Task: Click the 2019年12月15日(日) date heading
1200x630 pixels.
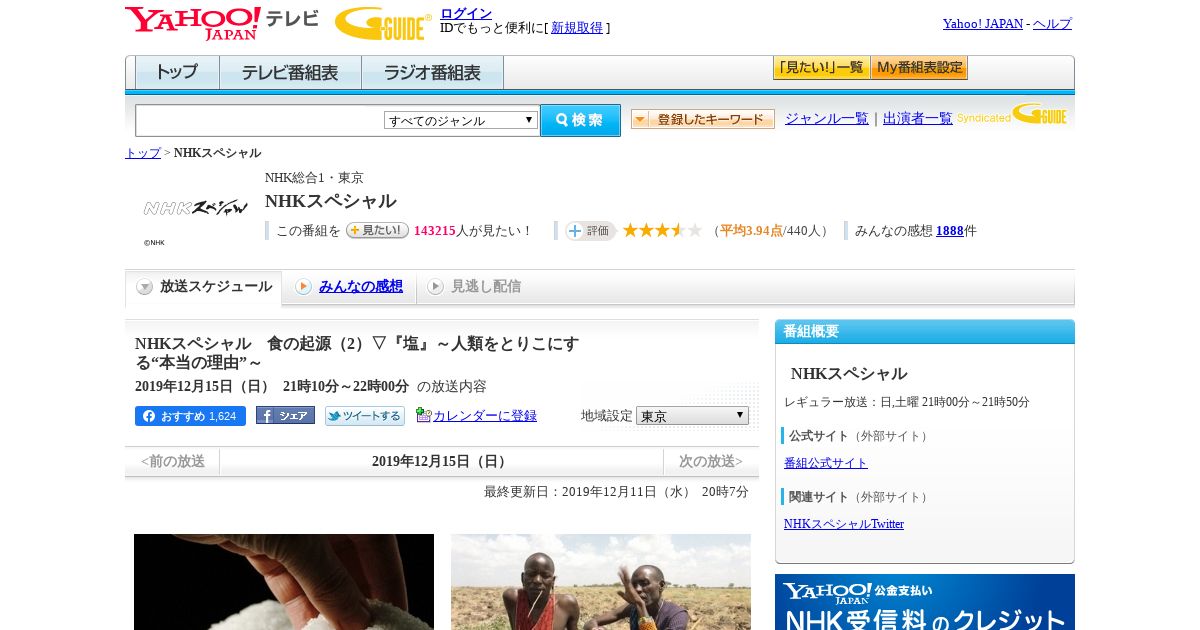Action: pyautogui.click(x=441, y=461)
